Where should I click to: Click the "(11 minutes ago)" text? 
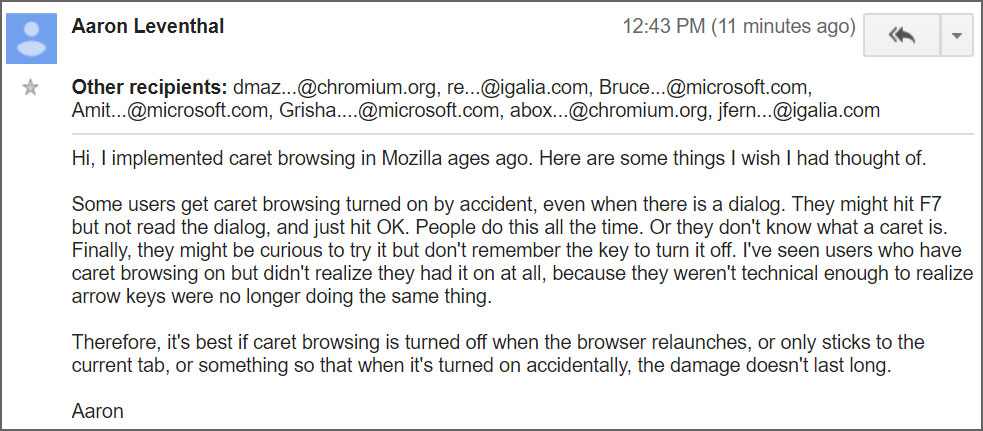(783, 28)
